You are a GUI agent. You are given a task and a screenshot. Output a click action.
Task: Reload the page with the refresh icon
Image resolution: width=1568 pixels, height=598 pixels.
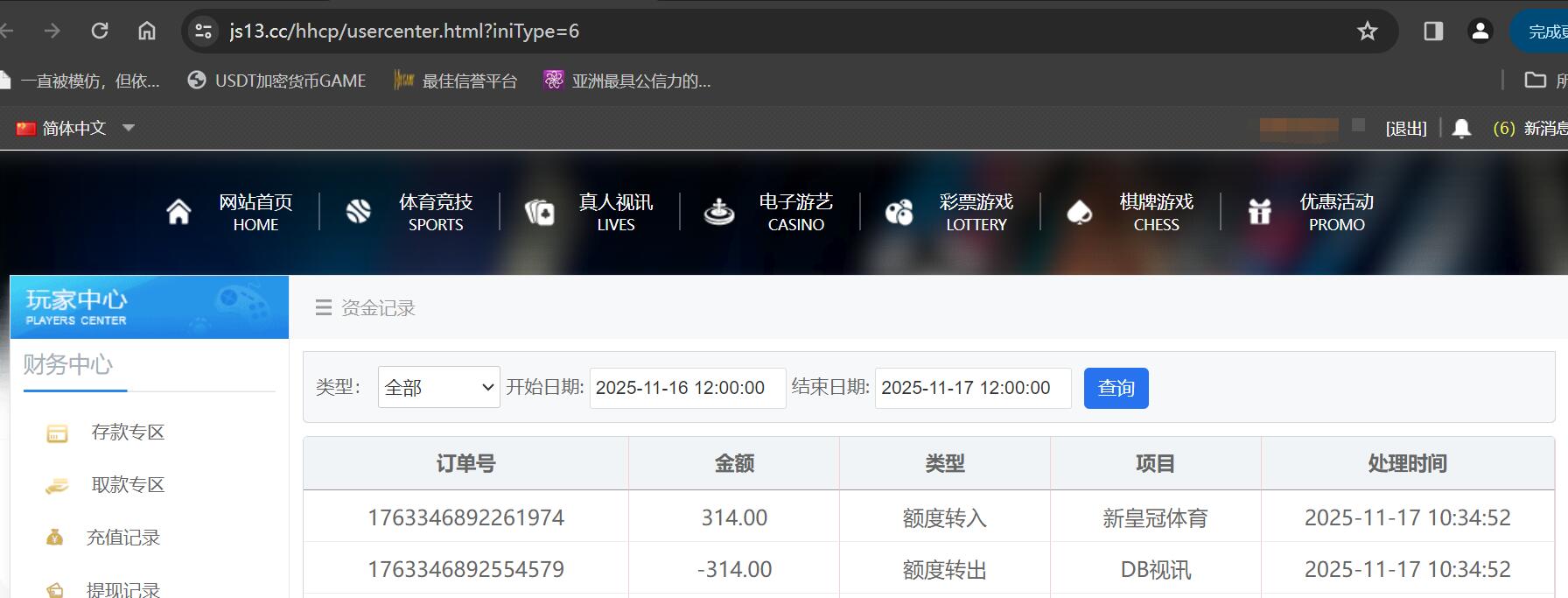100,31
